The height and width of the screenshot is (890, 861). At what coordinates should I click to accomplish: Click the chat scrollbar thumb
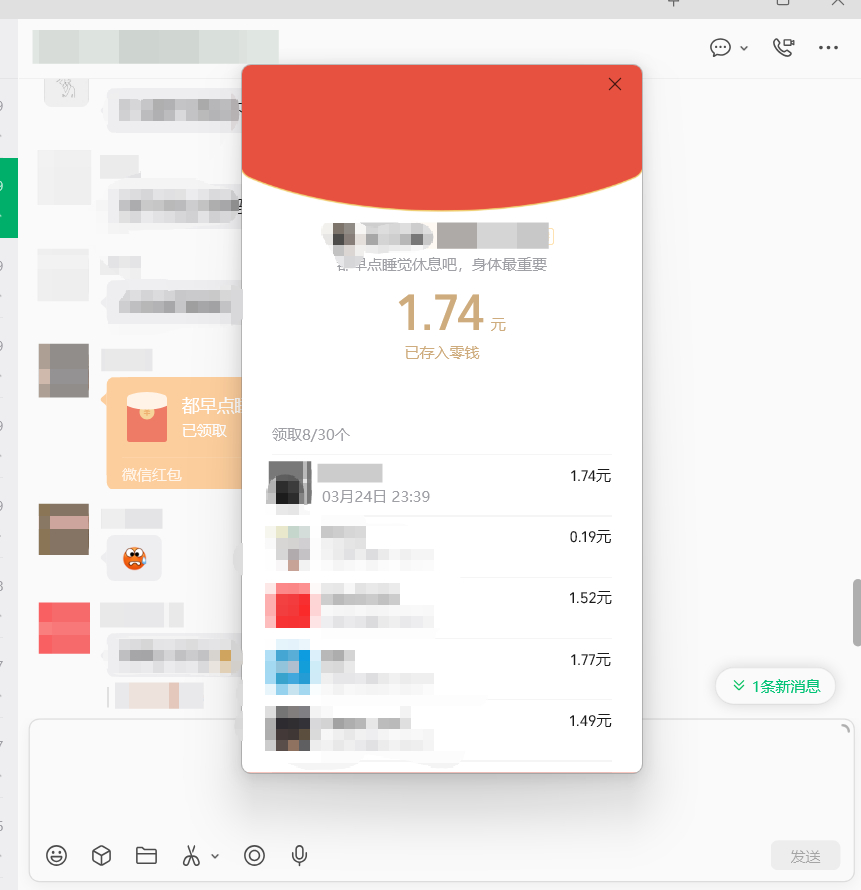tap(856, 612)
